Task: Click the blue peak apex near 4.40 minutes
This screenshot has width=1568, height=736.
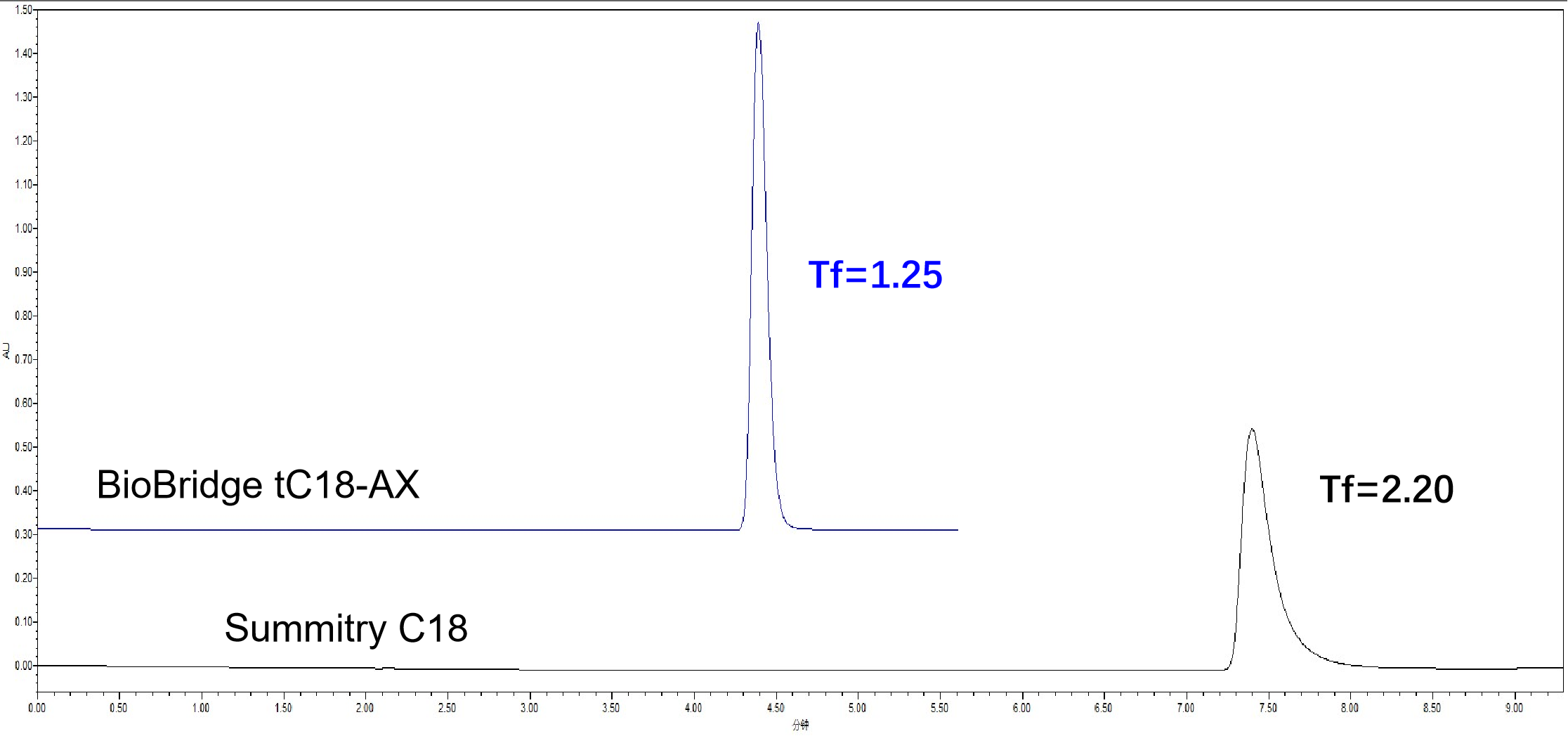Action: pyautogui.click(x=758, y=25)
